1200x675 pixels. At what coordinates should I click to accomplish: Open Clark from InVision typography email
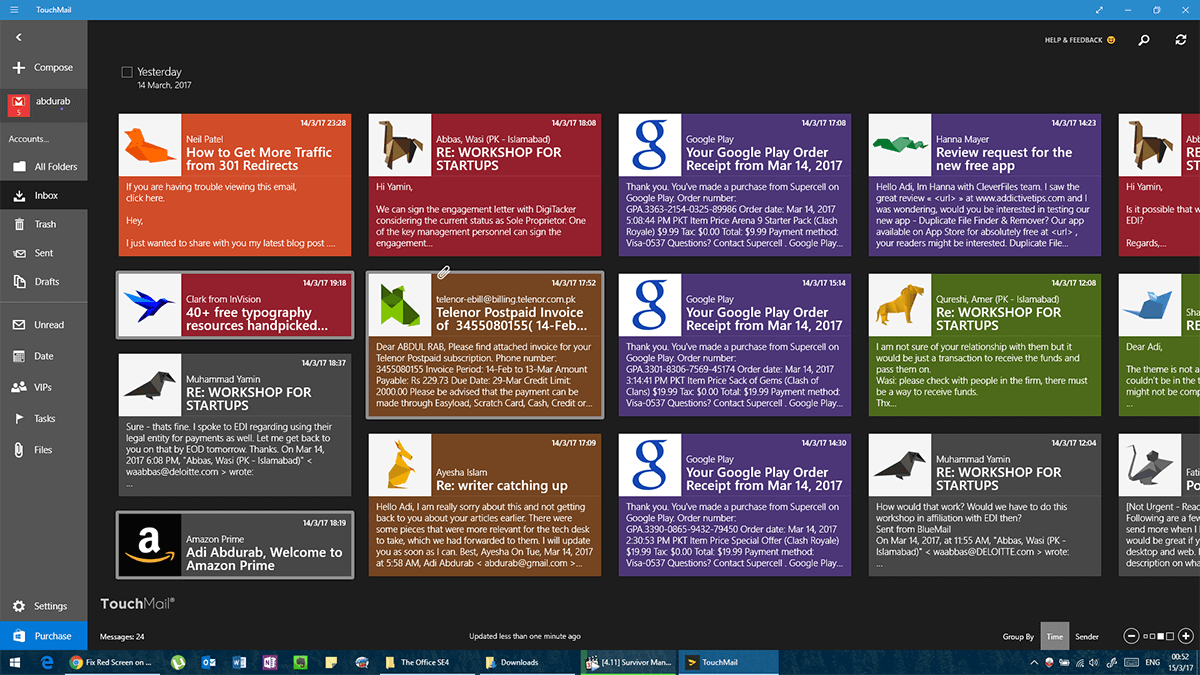coord(235,304)
